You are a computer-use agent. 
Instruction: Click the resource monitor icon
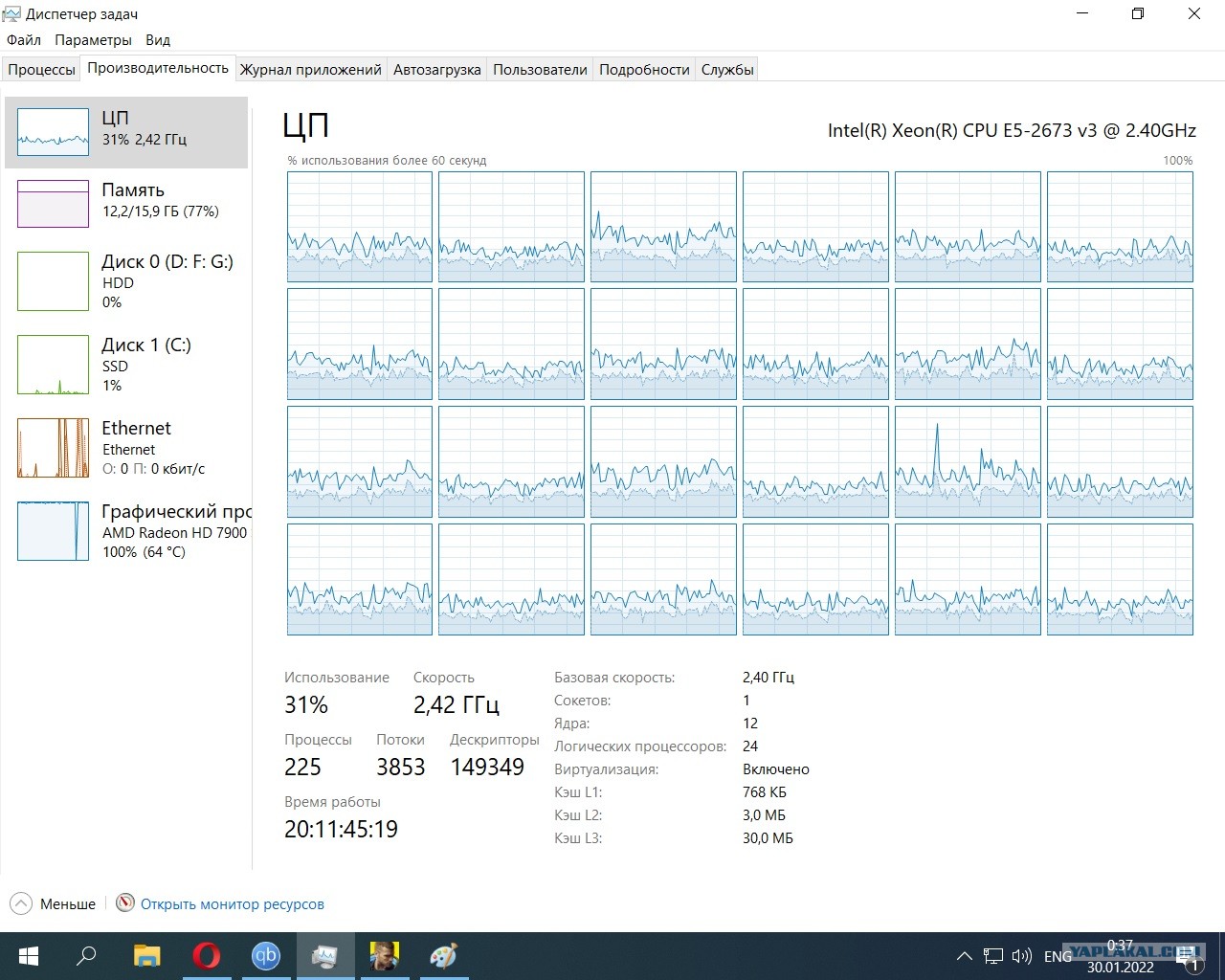[125, 903]
